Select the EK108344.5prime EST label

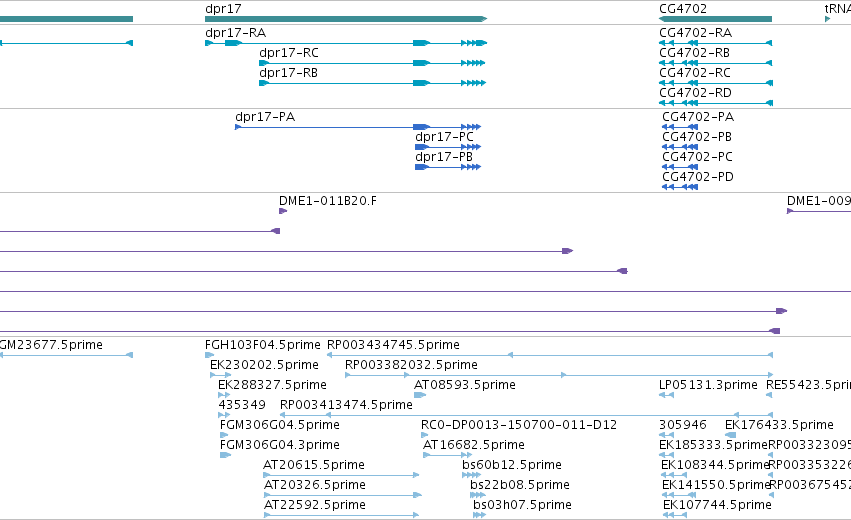tap(715, 466)
